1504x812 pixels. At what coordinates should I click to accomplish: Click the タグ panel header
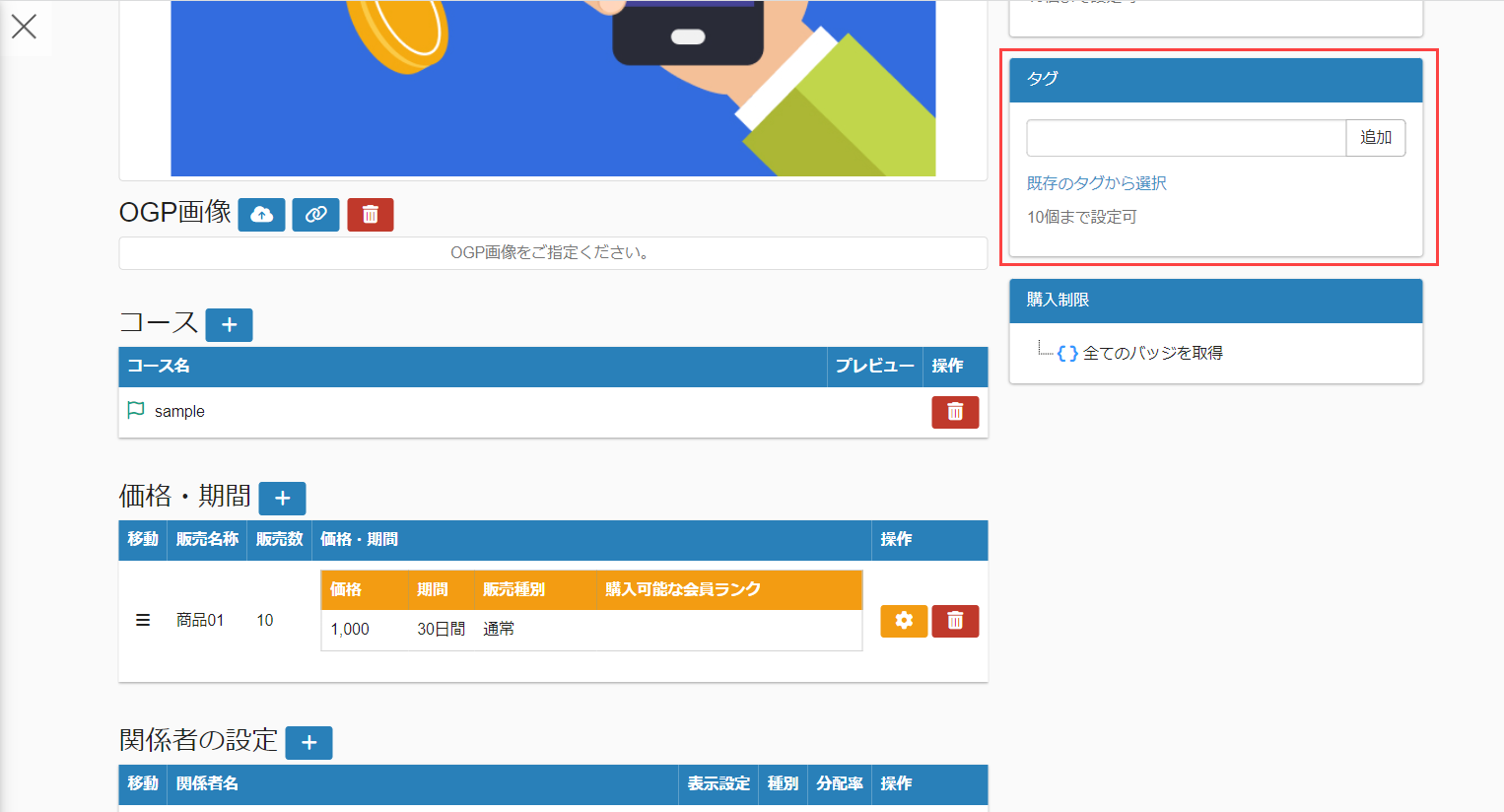pyautogui.click(x=1215, y=80)
